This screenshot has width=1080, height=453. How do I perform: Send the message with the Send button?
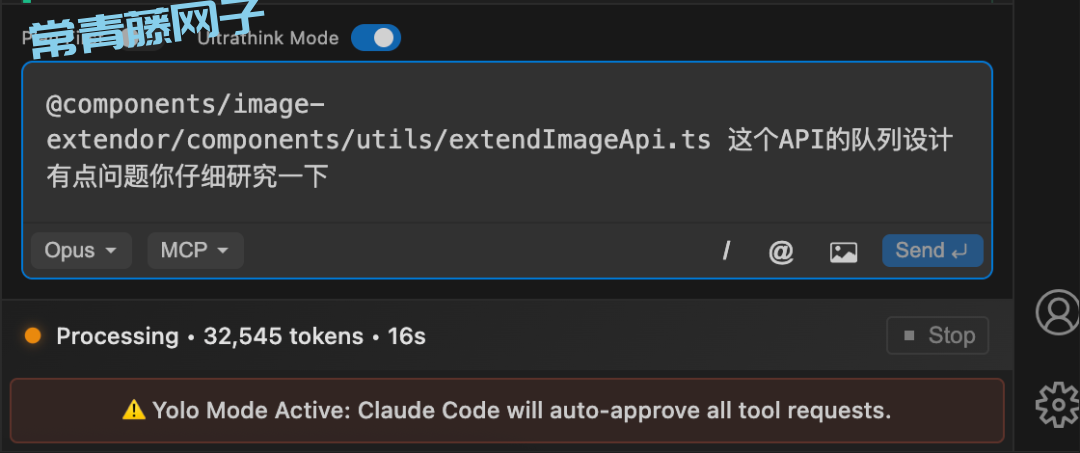click(x=933, y=251)
